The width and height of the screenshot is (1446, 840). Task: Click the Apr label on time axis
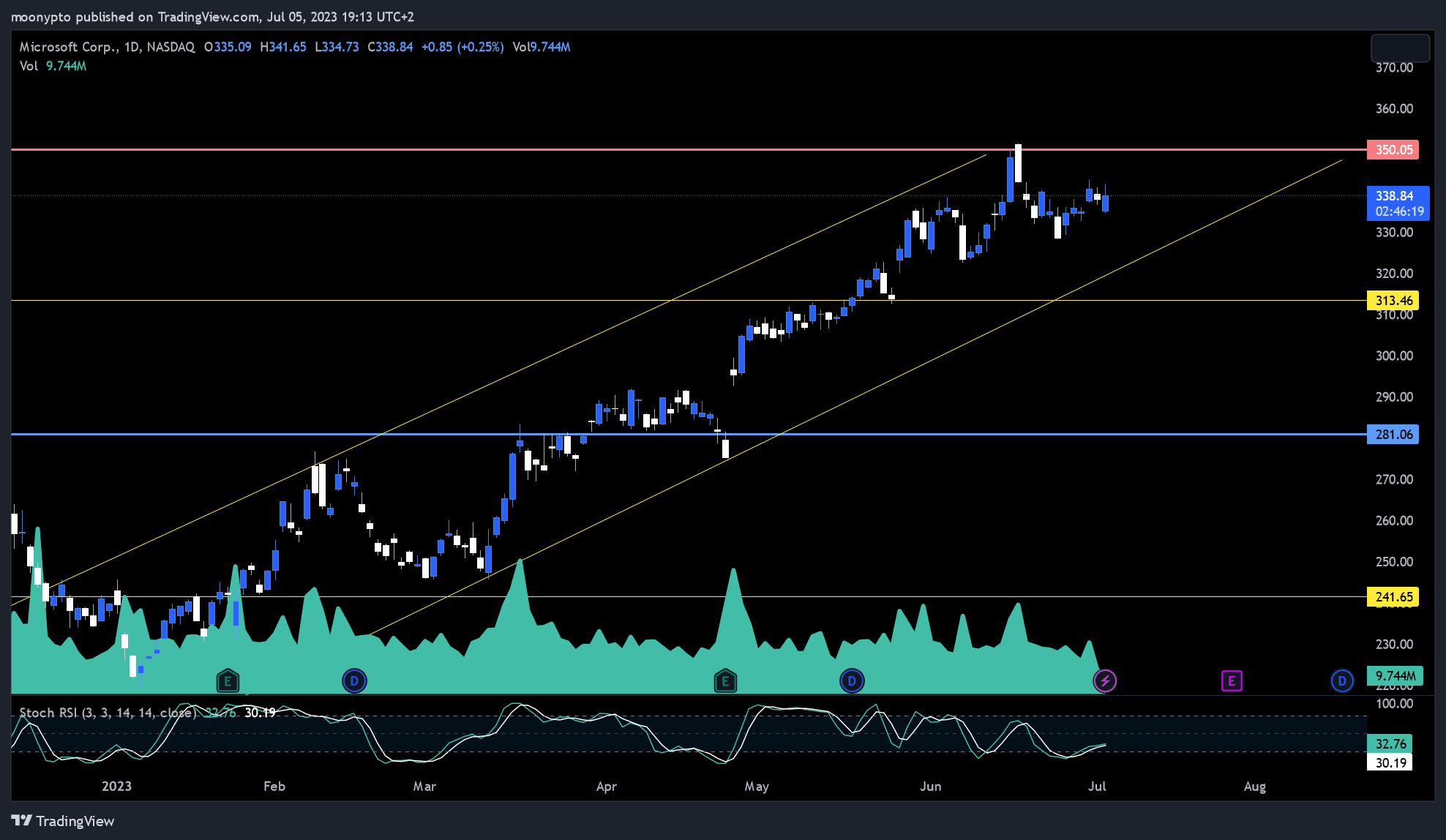coord(607,787)
